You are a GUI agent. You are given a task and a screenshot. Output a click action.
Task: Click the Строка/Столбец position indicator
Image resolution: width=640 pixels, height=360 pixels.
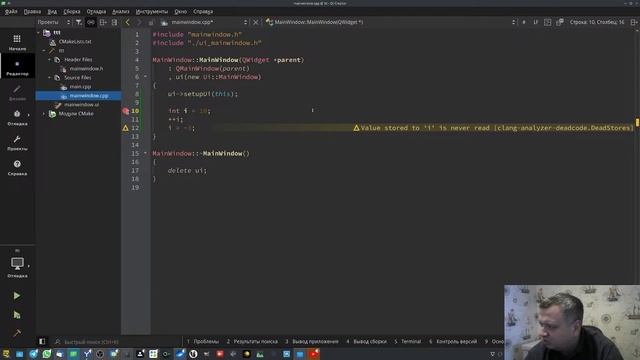click(597, 22)
